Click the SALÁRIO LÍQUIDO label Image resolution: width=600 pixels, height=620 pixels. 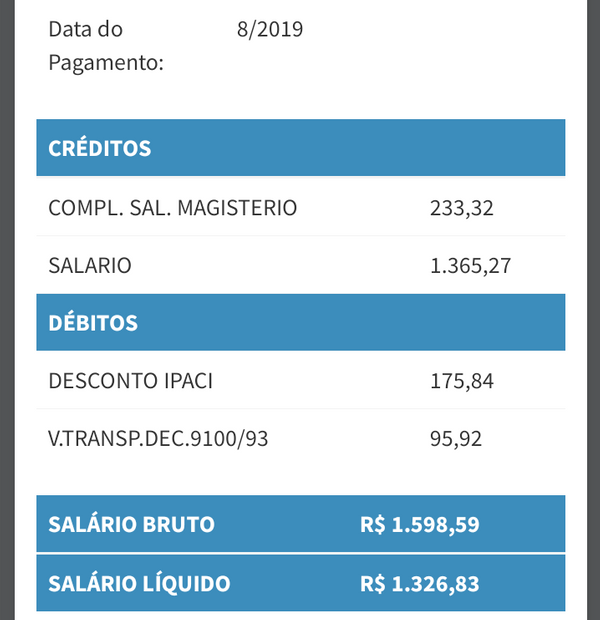click(140, 583)
